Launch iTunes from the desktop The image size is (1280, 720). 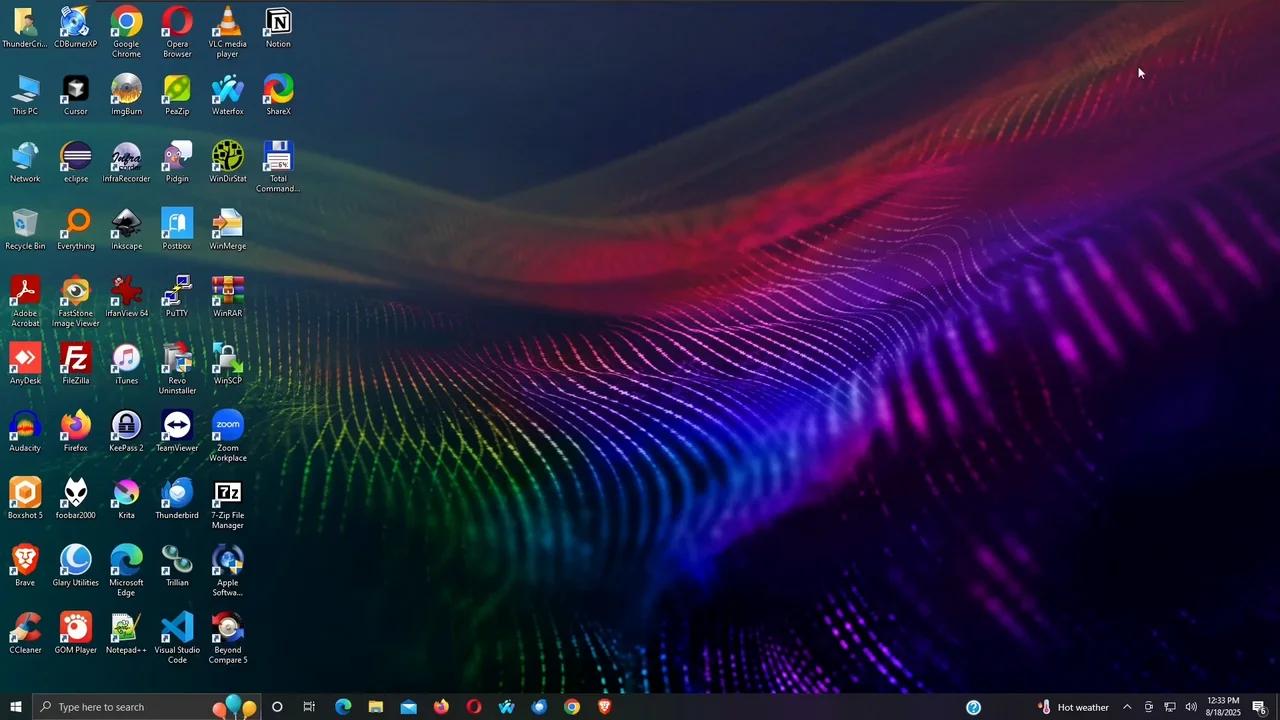click(x=126, y=363)
